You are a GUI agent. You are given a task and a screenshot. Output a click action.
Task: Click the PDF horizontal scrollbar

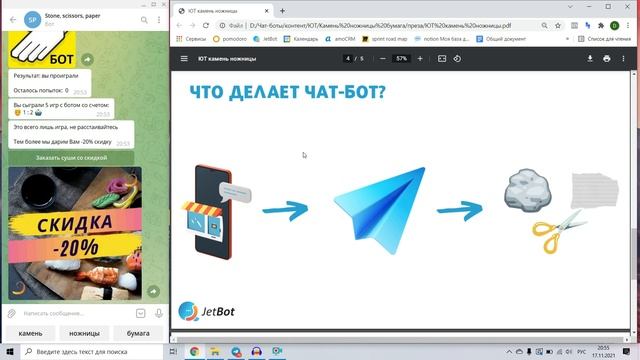tap(401, 339)
